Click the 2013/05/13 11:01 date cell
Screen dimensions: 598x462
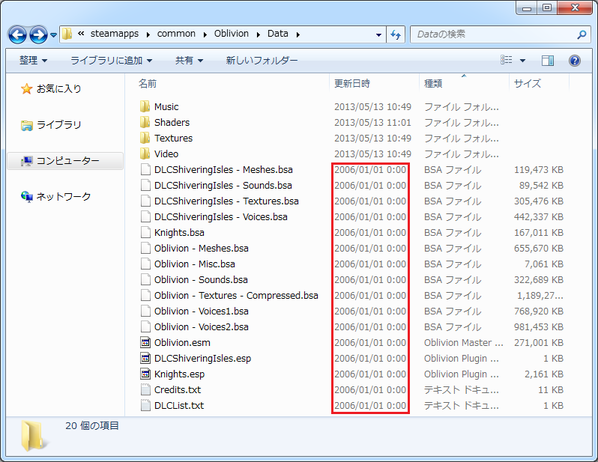[373, 122]
